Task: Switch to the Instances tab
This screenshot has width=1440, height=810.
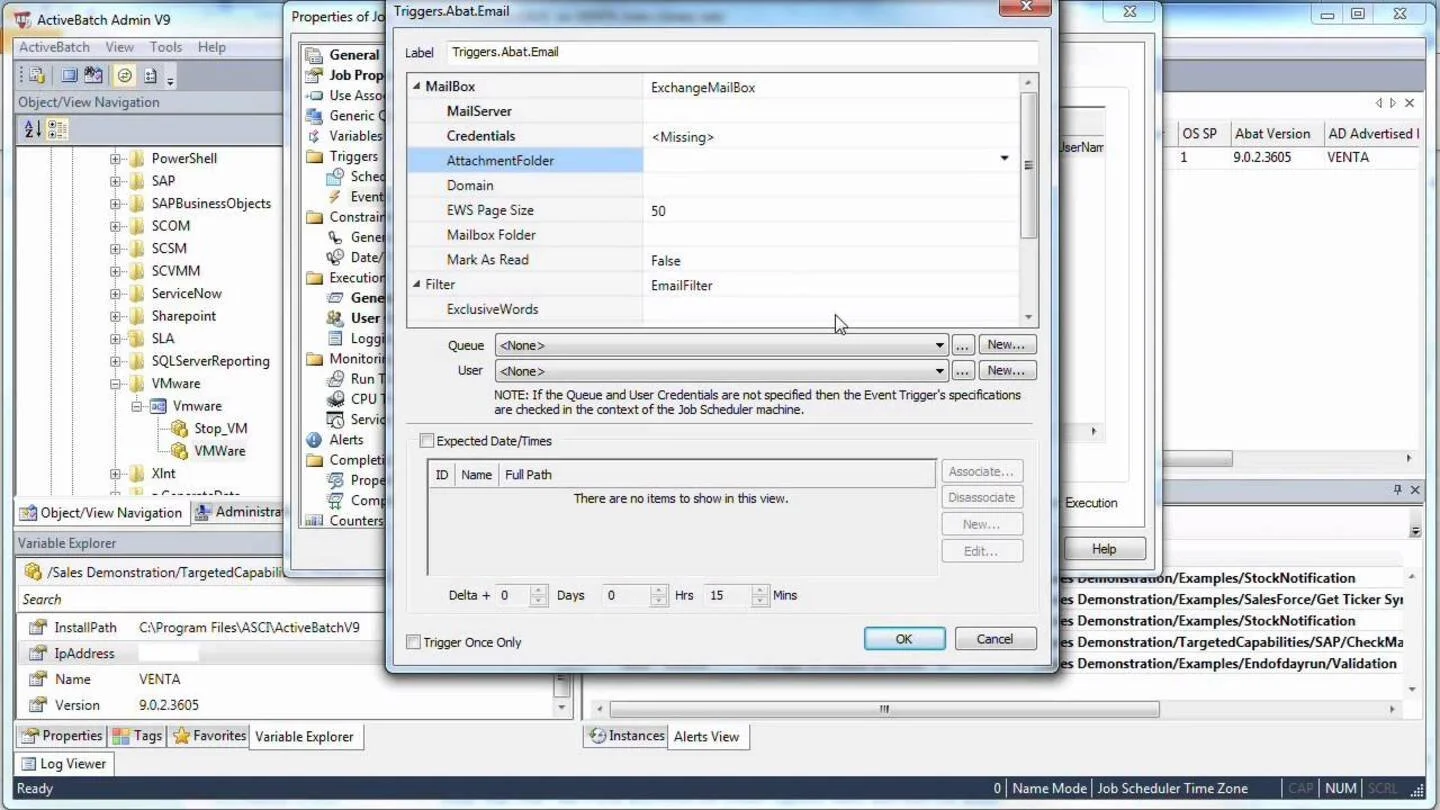Action: pos(626,736)
